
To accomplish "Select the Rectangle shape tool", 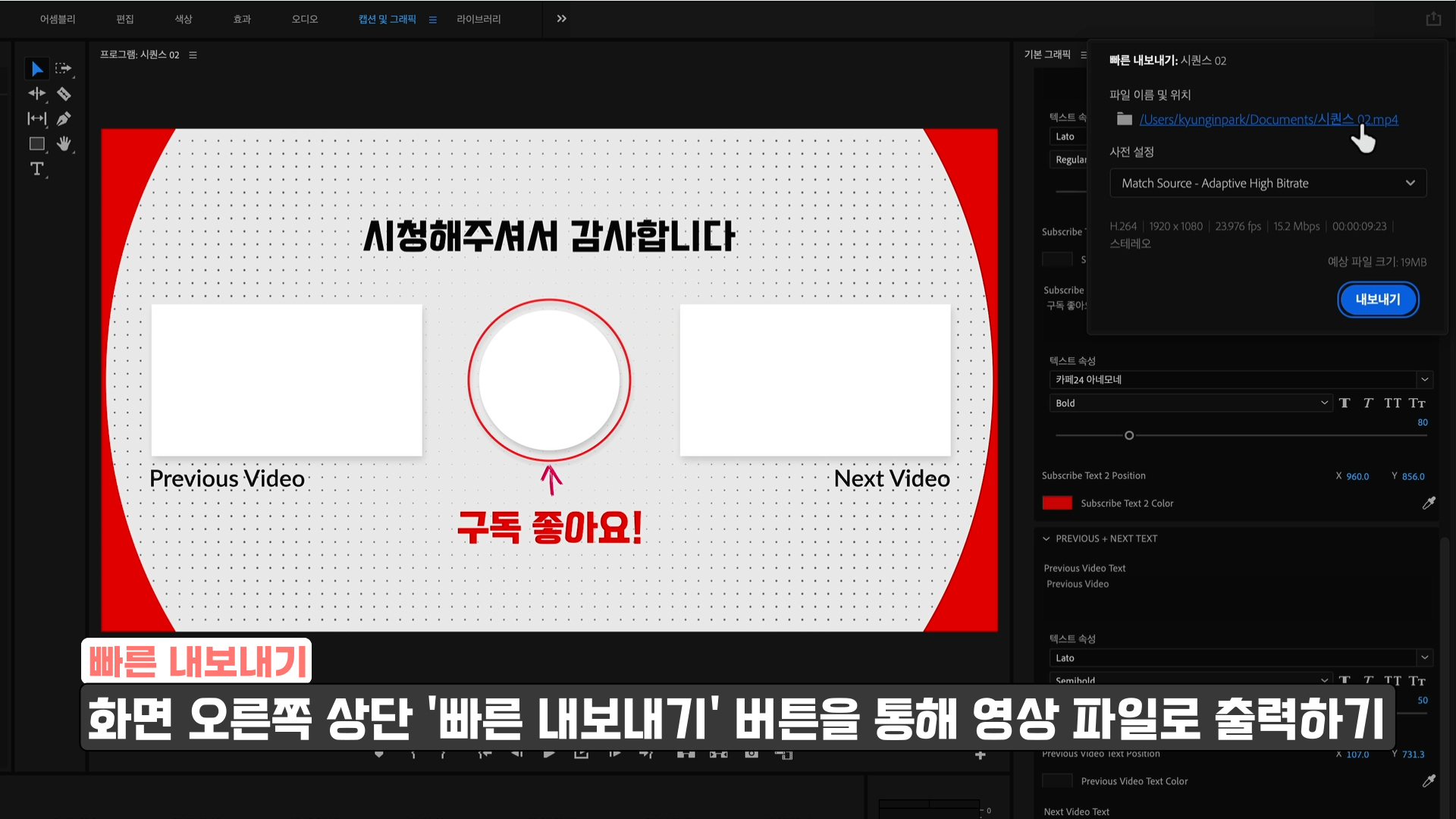I will [x=36, y=143].
